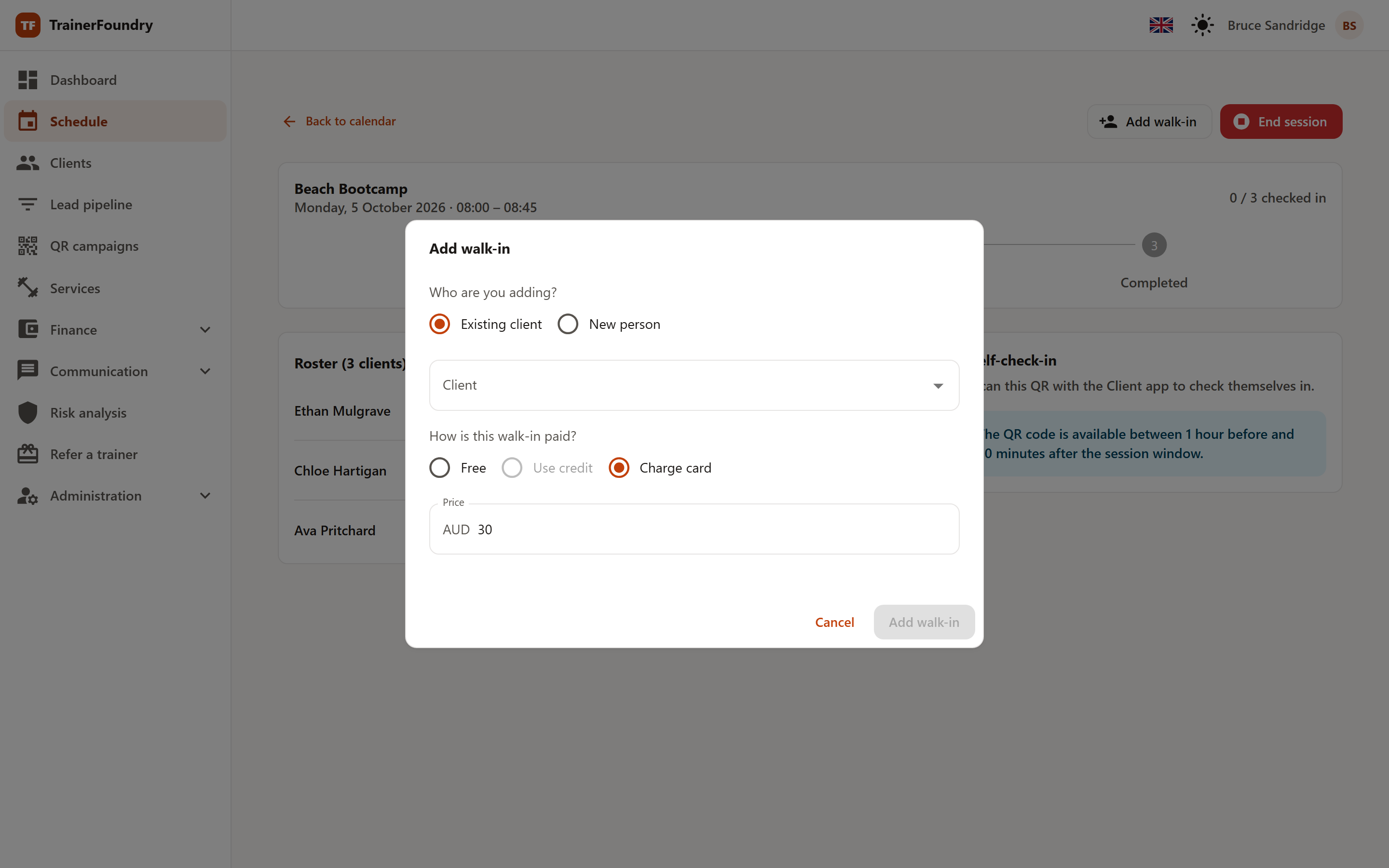Open Risk analysis menu item
The height and width of the screenshot is (868, 1389).
(115, 412)
